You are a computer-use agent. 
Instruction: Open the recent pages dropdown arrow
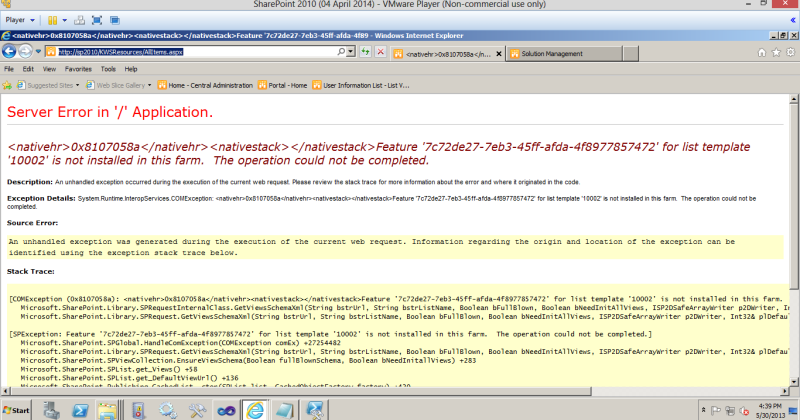tap(38, 52)
